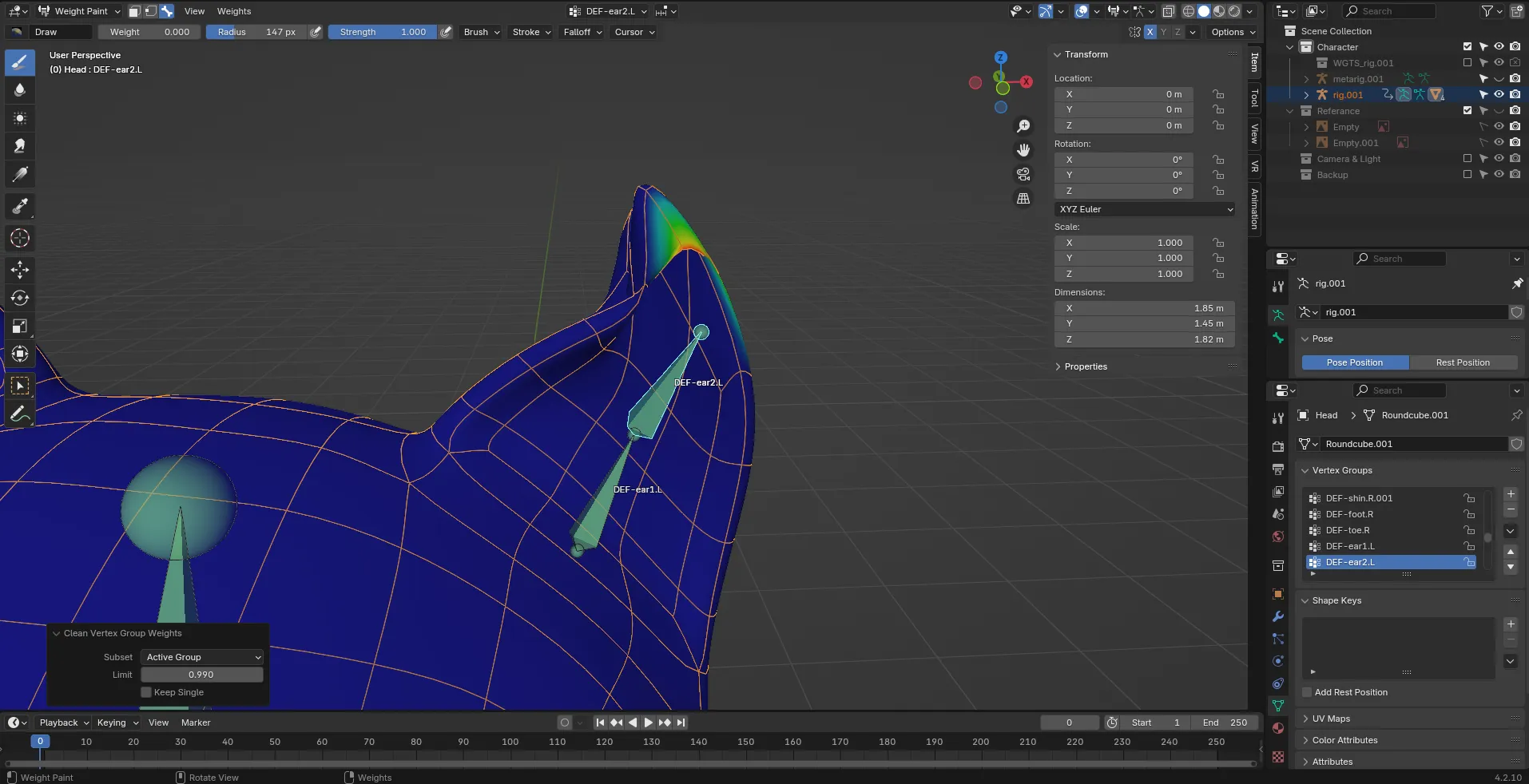Image resolution: width=1529 pixels, height=784 pixels.
Task: Enable the Keep Single checkbox
Action: click(x=146, y=692)
